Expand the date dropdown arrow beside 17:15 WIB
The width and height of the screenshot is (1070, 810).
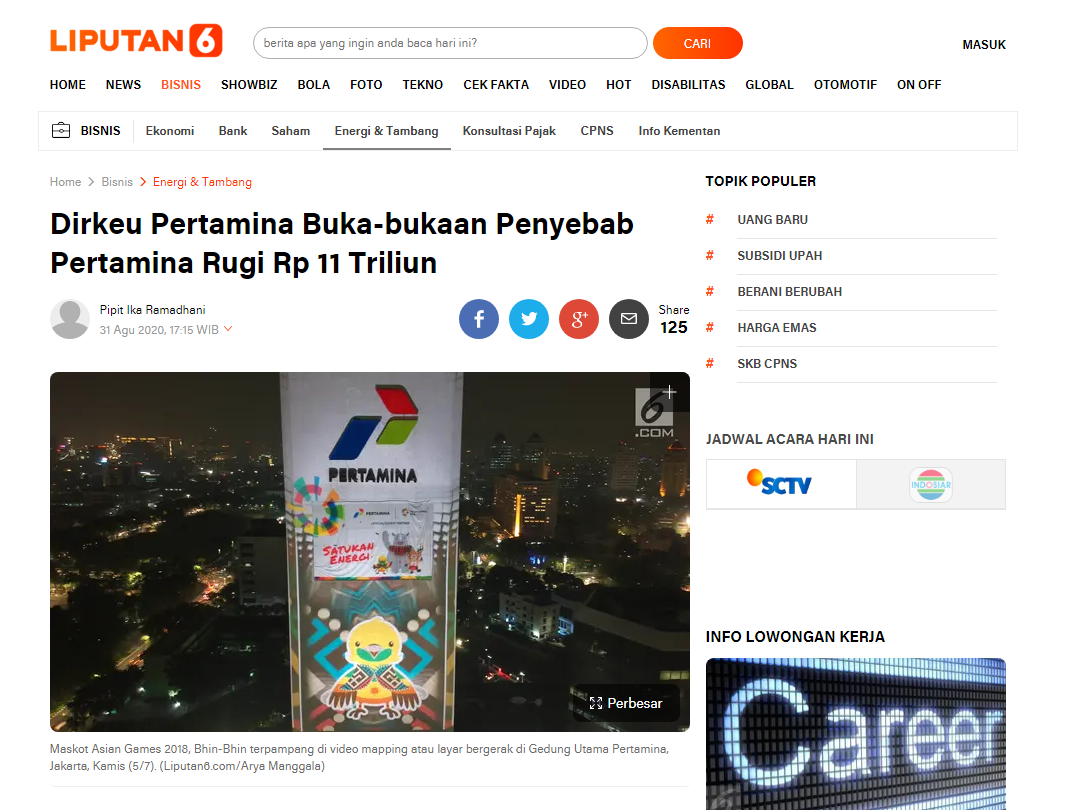click(228, 329)
